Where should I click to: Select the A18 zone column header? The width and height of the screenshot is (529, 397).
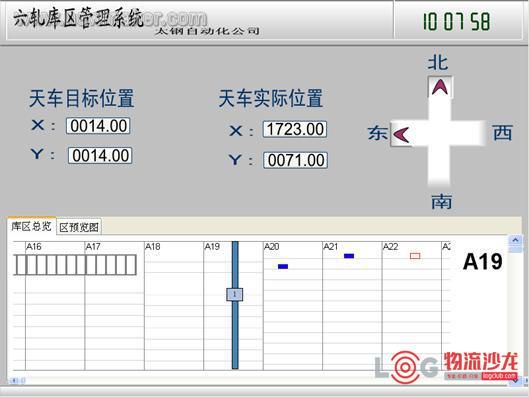click(152, 247)
